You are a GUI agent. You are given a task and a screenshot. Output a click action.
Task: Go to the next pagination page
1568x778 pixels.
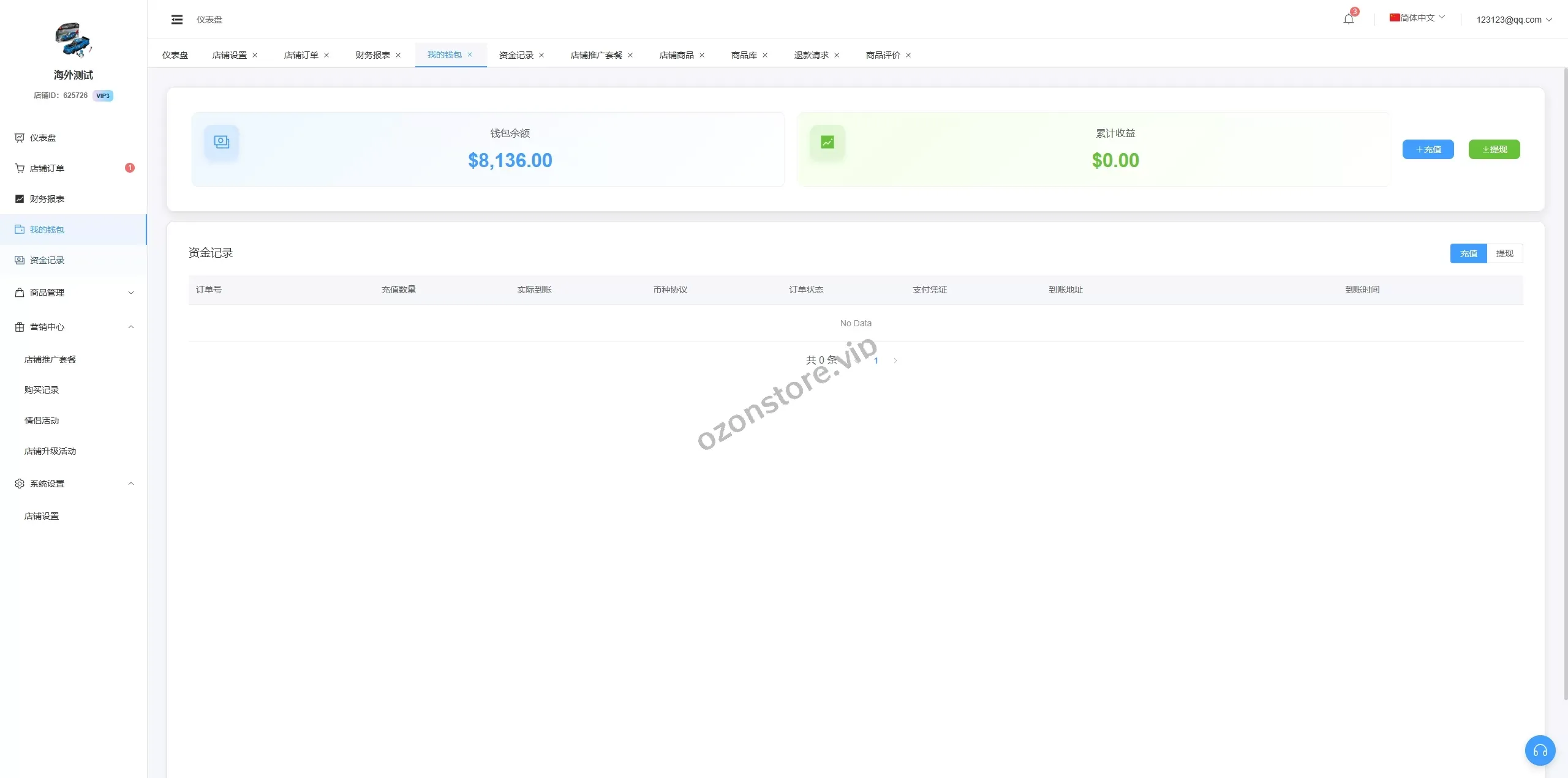click(x=895, y=361)
